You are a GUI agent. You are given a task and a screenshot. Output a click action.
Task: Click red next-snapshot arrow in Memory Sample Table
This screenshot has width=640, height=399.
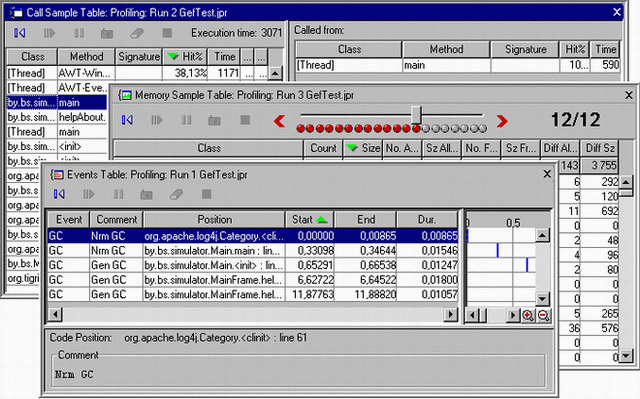(x=502, y=121)
